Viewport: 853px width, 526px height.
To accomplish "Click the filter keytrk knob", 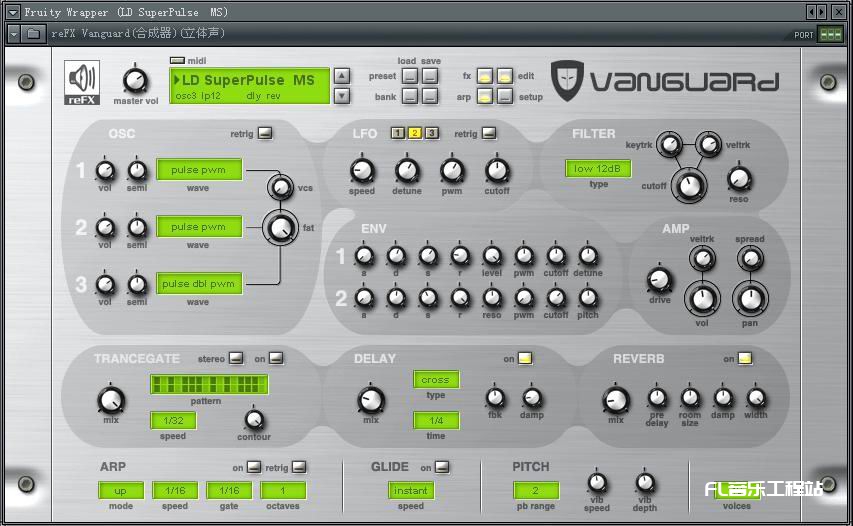I will click(x=669, y=145).
